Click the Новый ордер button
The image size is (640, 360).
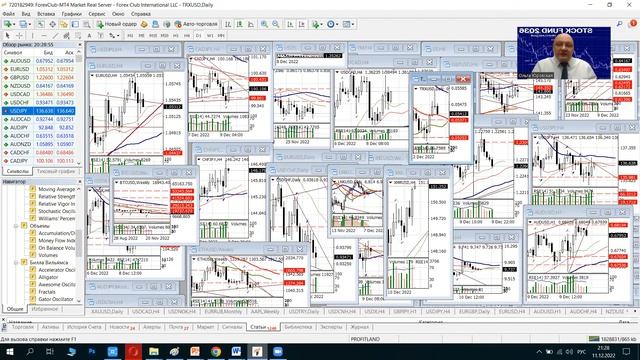pos(116,24)
